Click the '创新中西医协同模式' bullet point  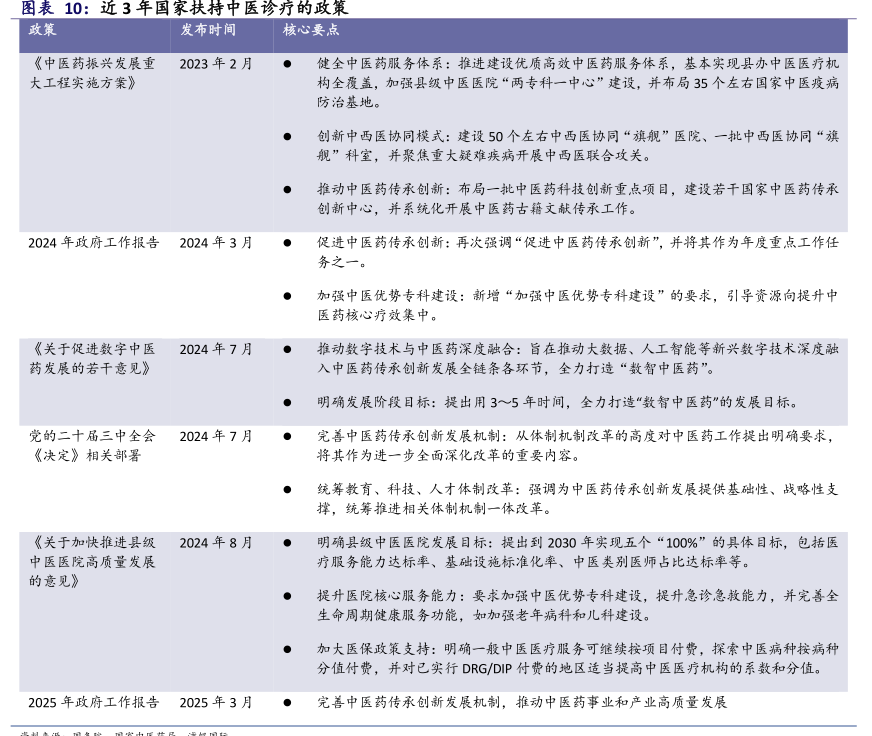578,145
